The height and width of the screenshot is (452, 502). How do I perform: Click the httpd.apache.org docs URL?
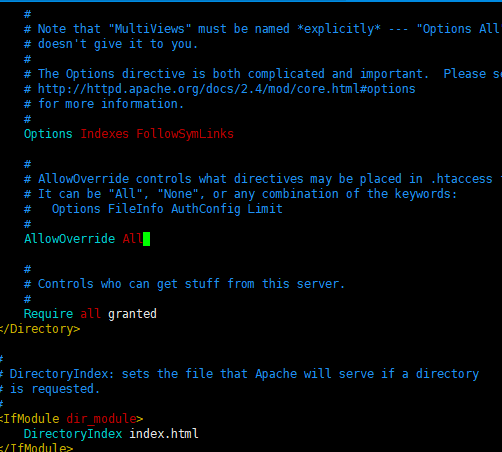[x=227, y=89]
